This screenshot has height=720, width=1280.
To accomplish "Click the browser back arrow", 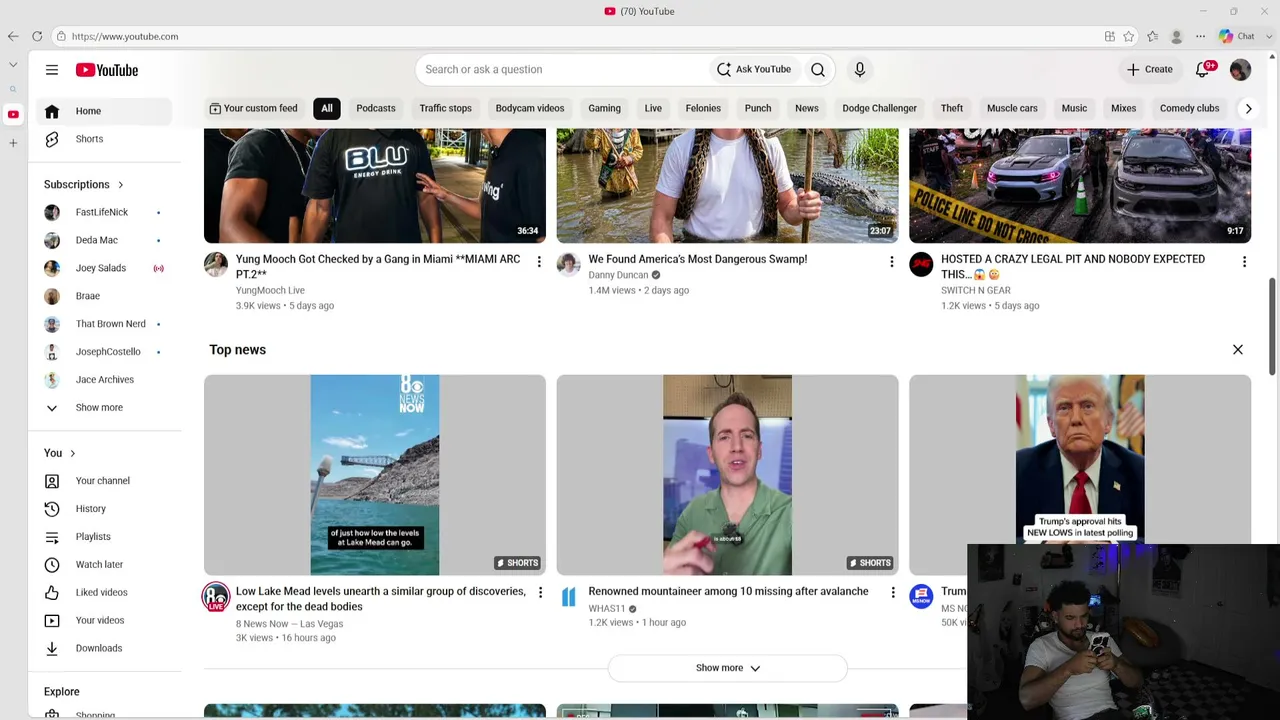I will 13,36.
